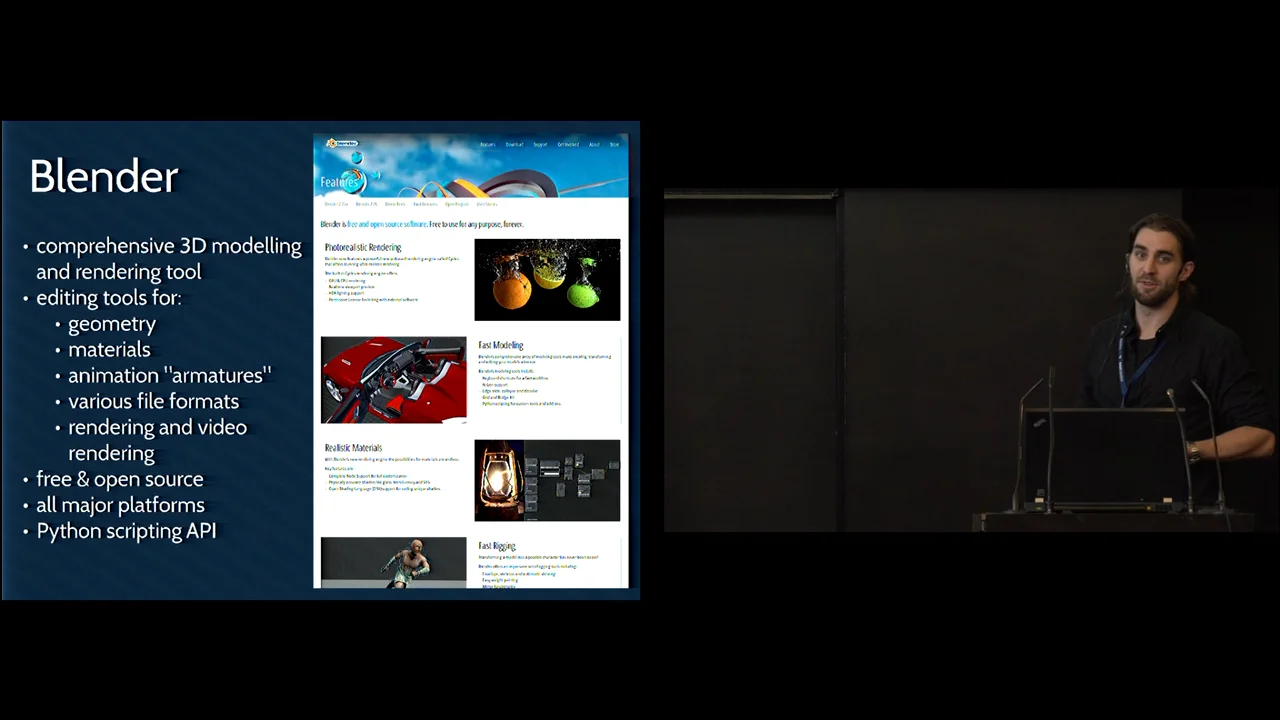Open the Store menu item
This screenshot has height=720, width=1280.
[614, 144]
